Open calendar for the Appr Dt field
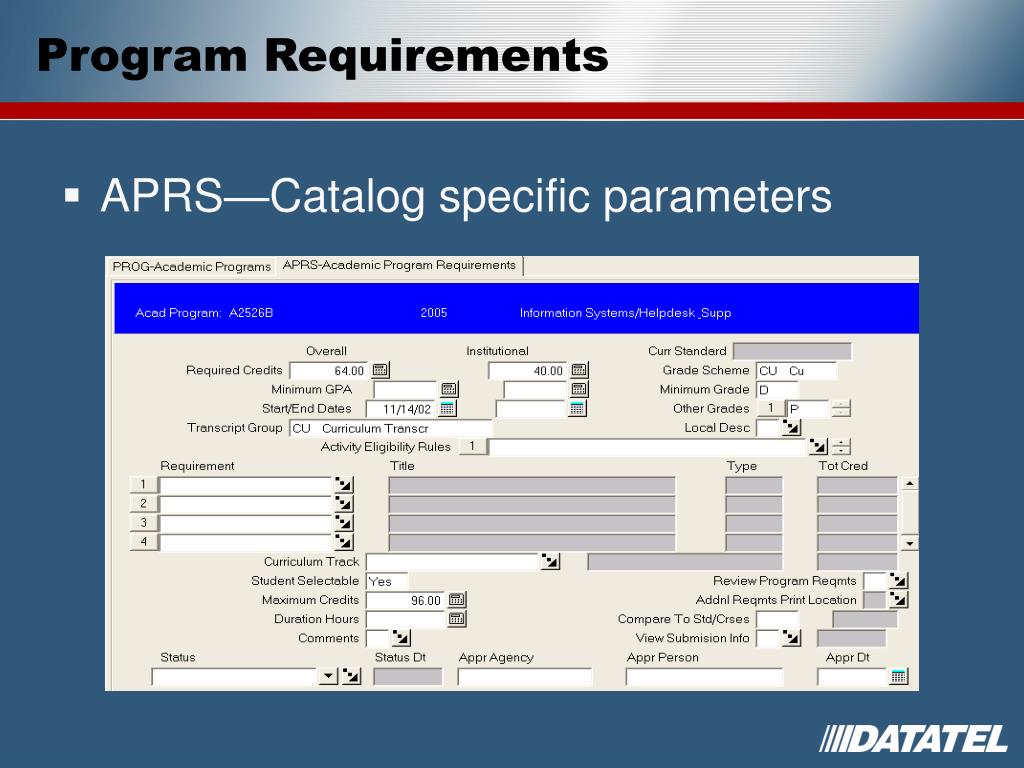The height and width of the screenshot is (768, 1024). point(899,677)
